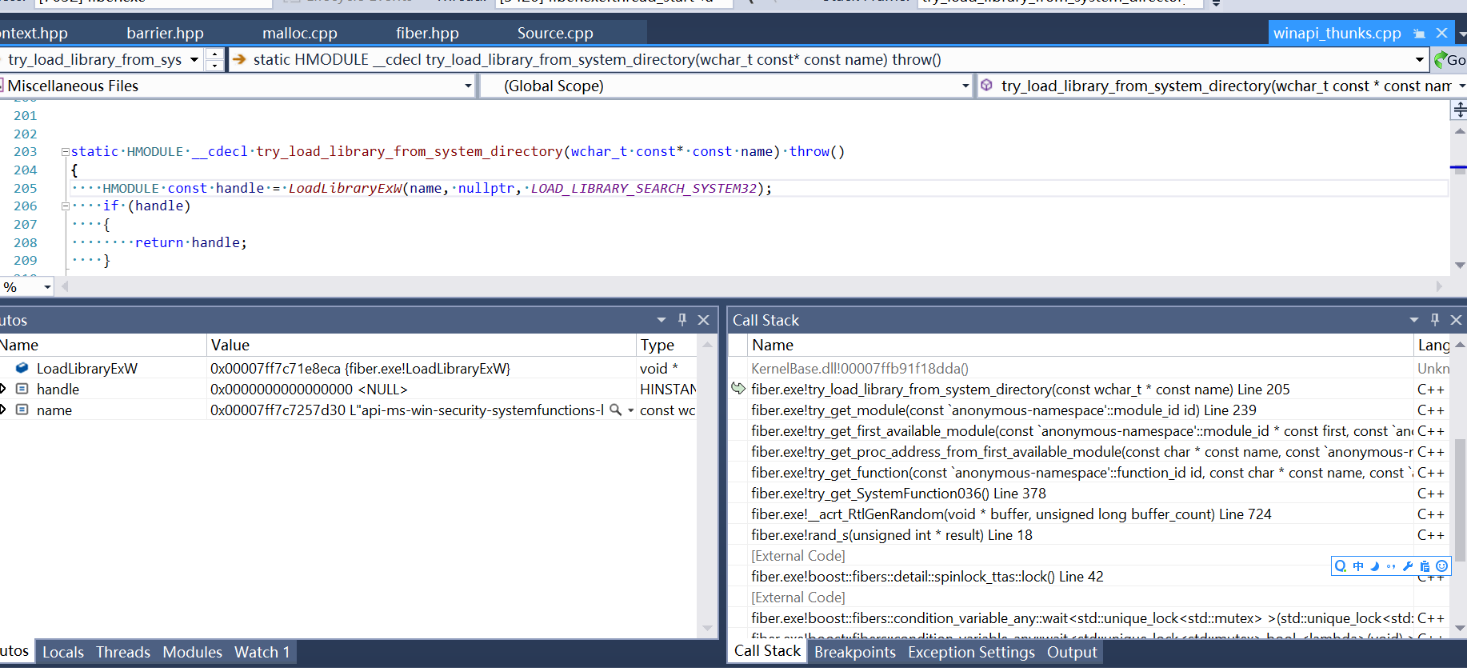Click the clipboard icon on the IME toolbar
The width and height of the screenshot is (1467, 668).
(x=1424, y=565)
